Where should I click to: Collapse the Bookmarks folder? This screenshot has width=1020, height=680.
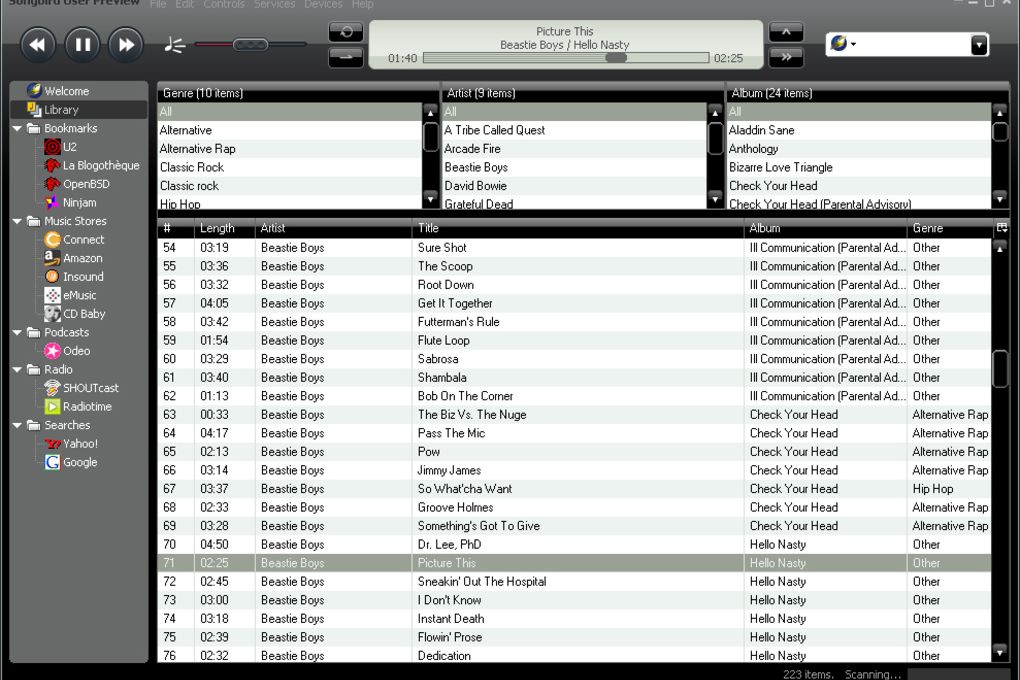(x=17, y=129)
